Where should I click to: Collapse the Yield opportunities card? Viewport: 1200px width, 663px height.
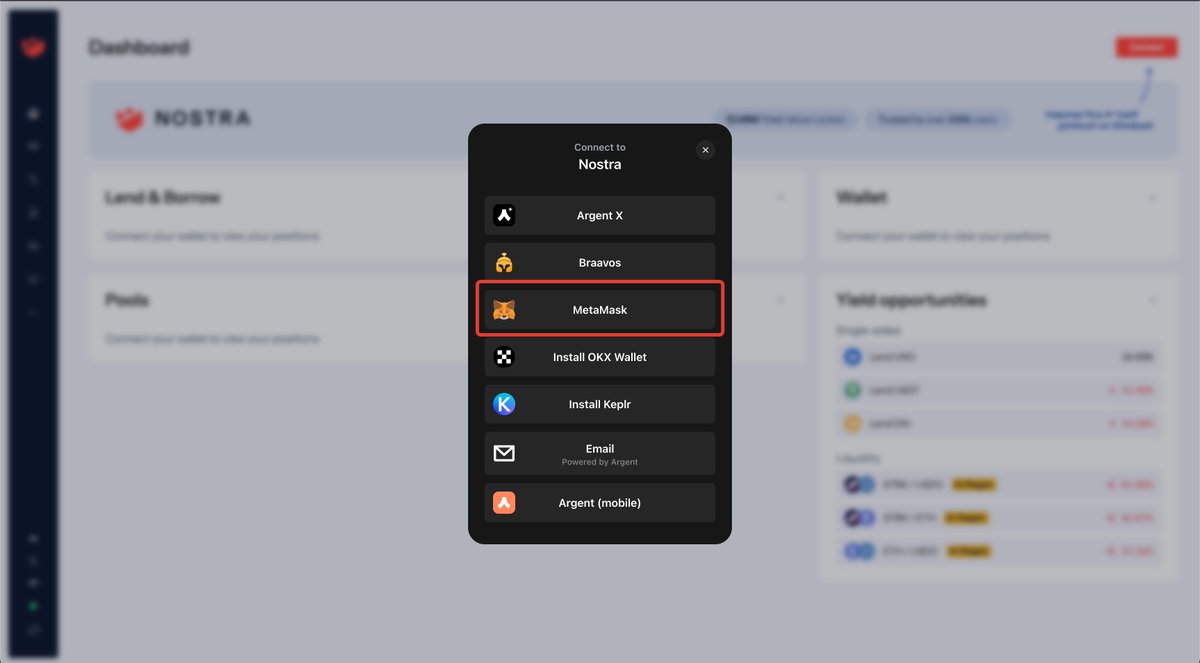tap(1152, 300)
